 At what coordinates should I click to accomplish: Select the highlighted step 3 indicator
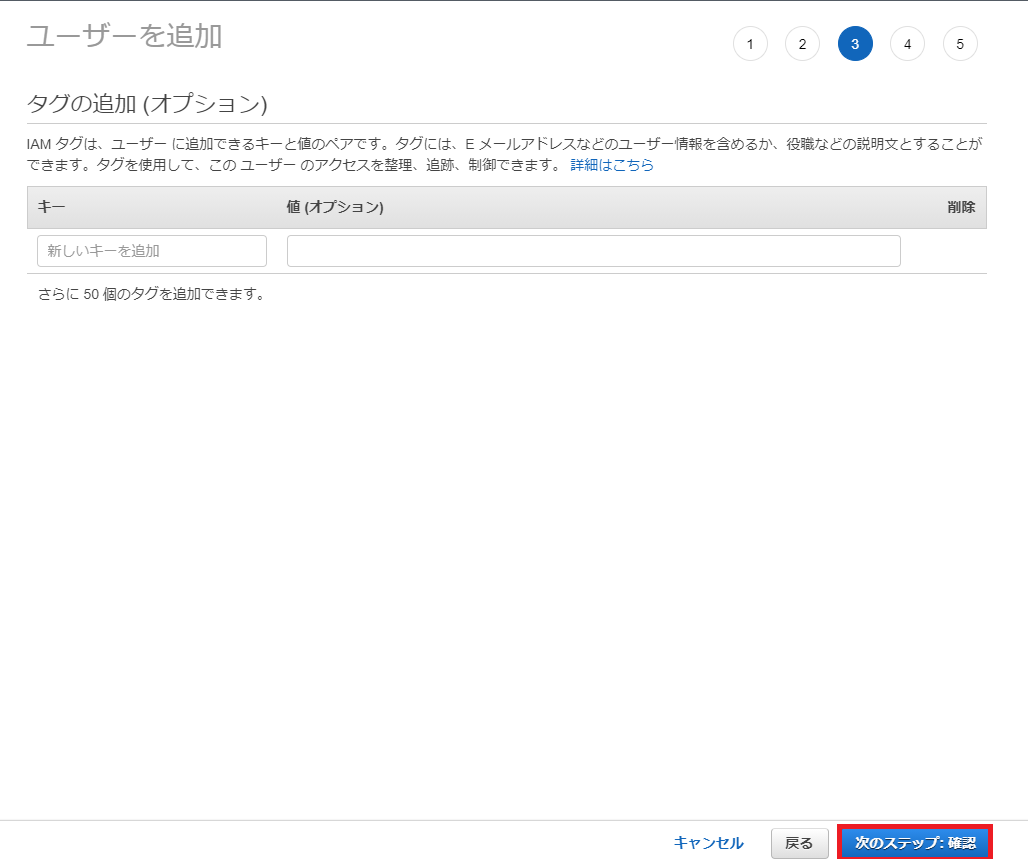[x=855, y=43]
